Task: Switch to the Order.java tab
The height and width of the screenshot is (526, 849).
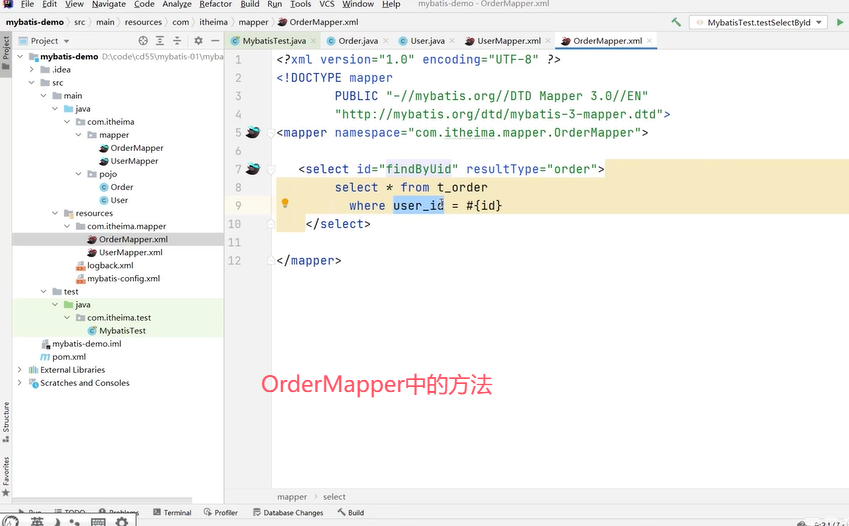Action: pos(358,41)
